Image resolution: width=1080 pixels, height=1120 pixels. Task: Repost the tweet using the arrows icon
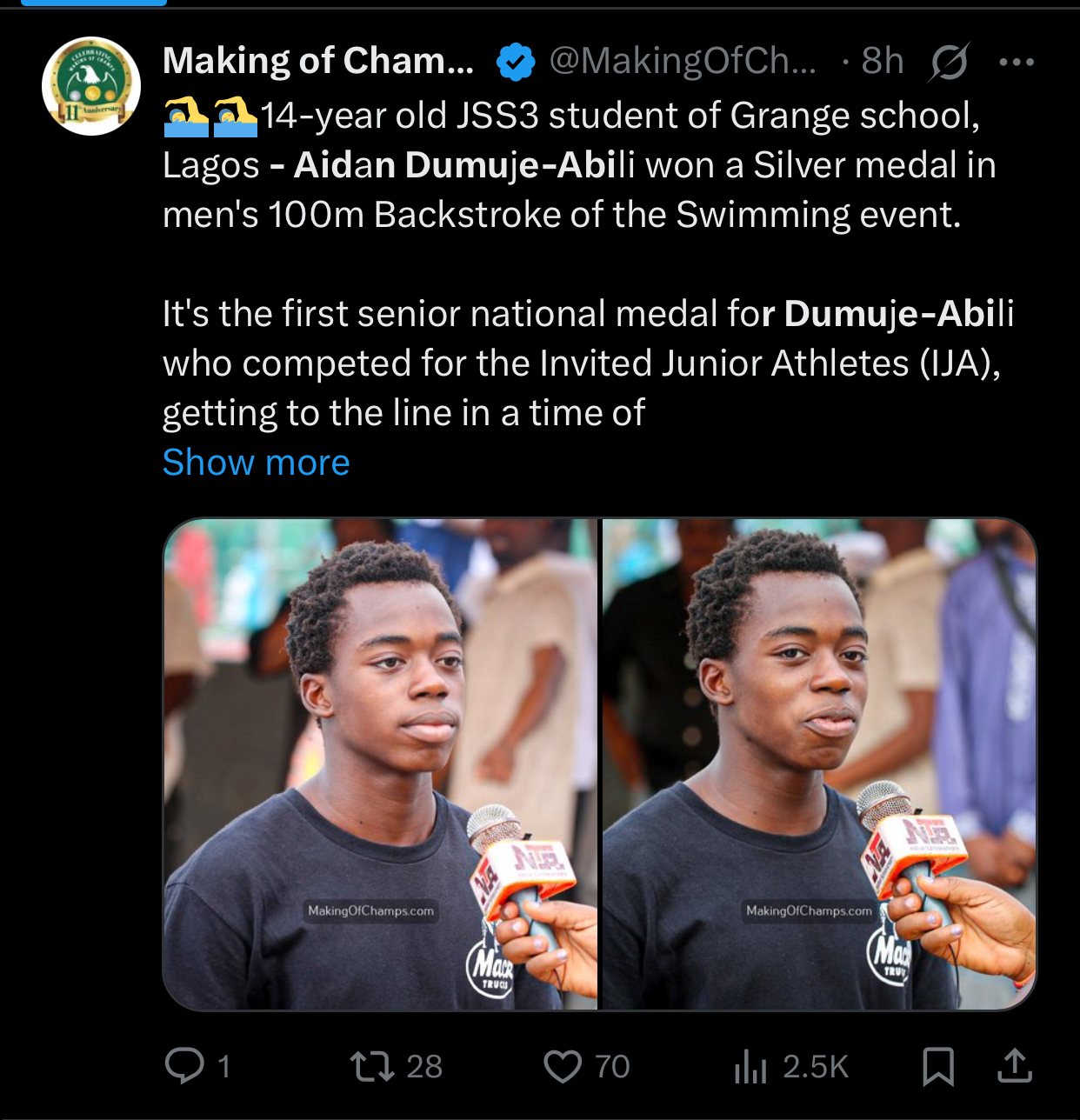click(x=372, y=1066)
